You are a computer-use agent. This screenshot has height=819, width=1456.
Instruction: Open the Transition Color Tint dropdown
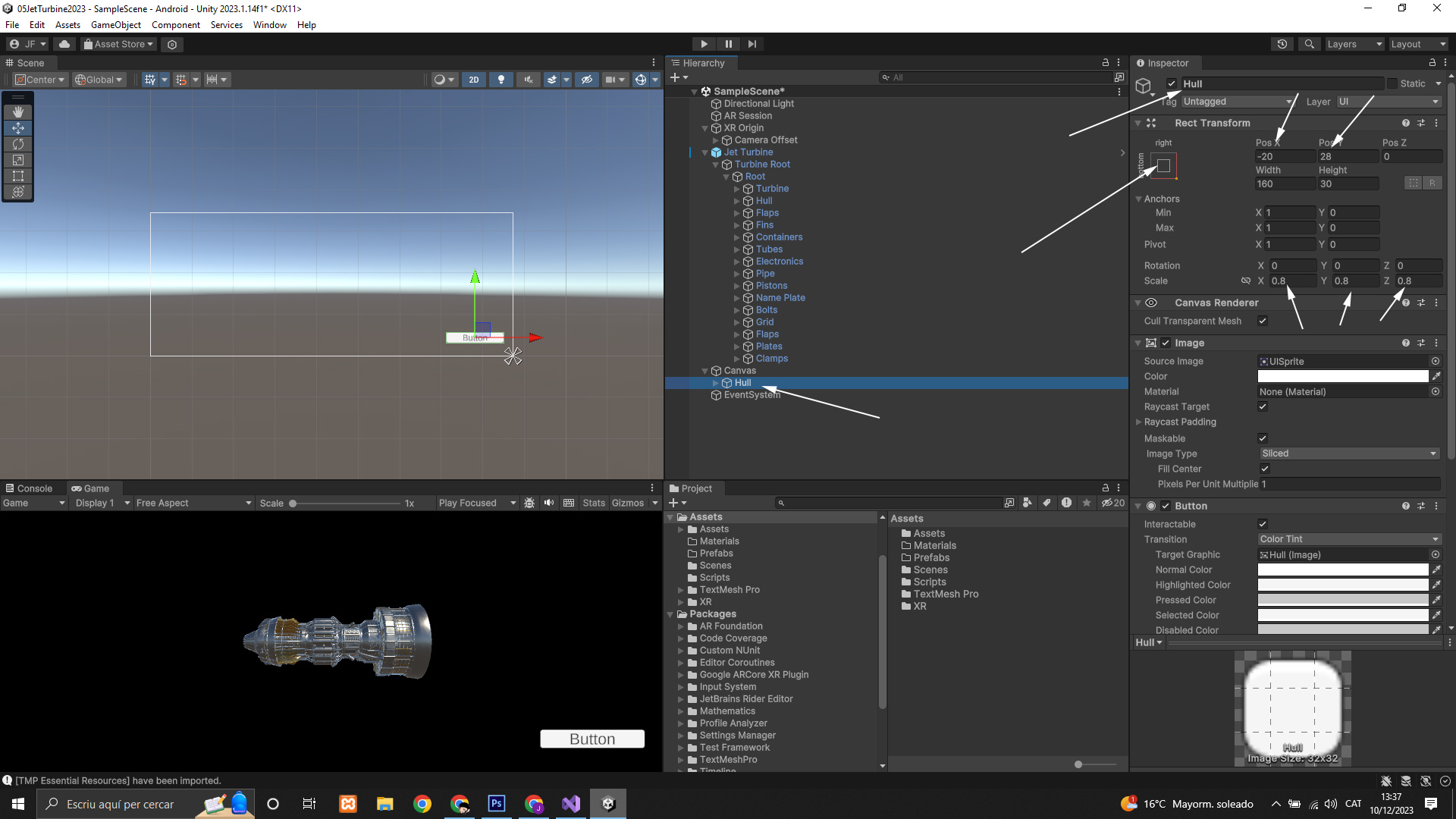tap(1348, 539)
